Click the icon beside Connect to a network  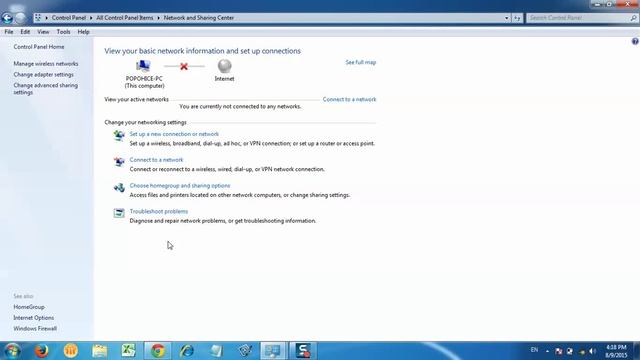tap(119, 162)
